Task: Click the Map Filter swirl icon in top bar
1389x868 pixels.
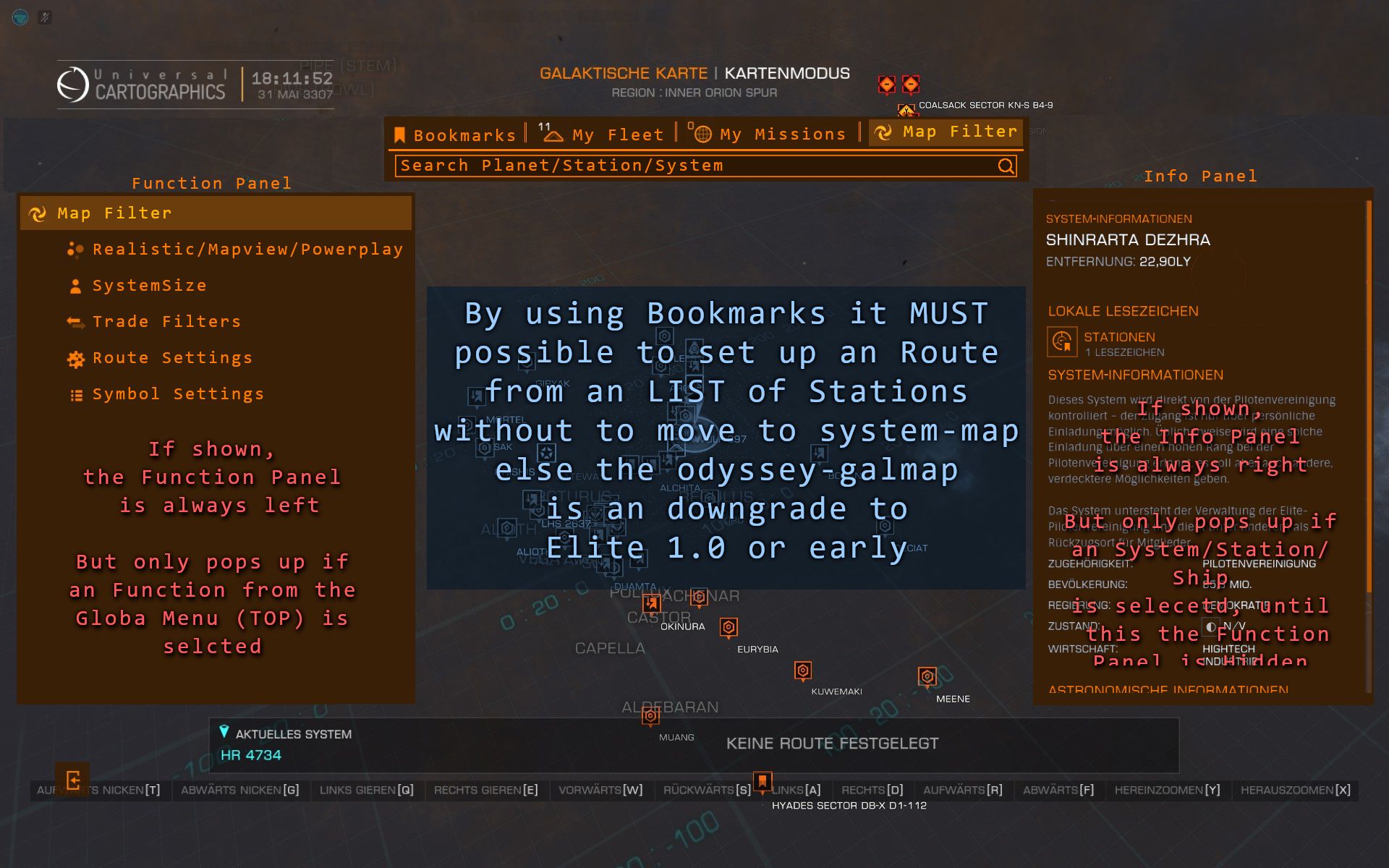Action: [883, 132]
